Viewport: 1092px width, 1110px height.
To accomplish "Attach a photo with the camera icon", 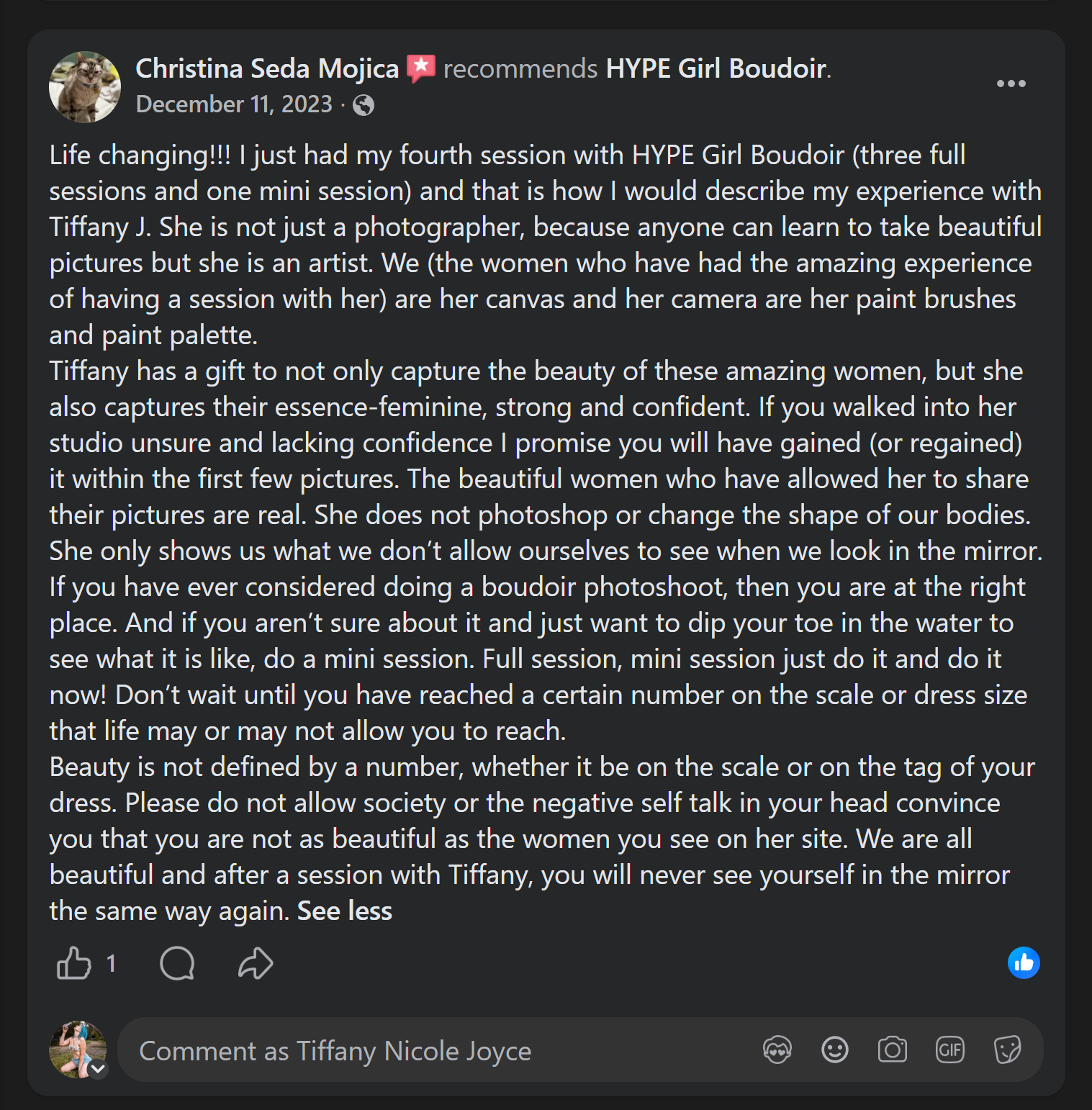I will (892, 1050).
